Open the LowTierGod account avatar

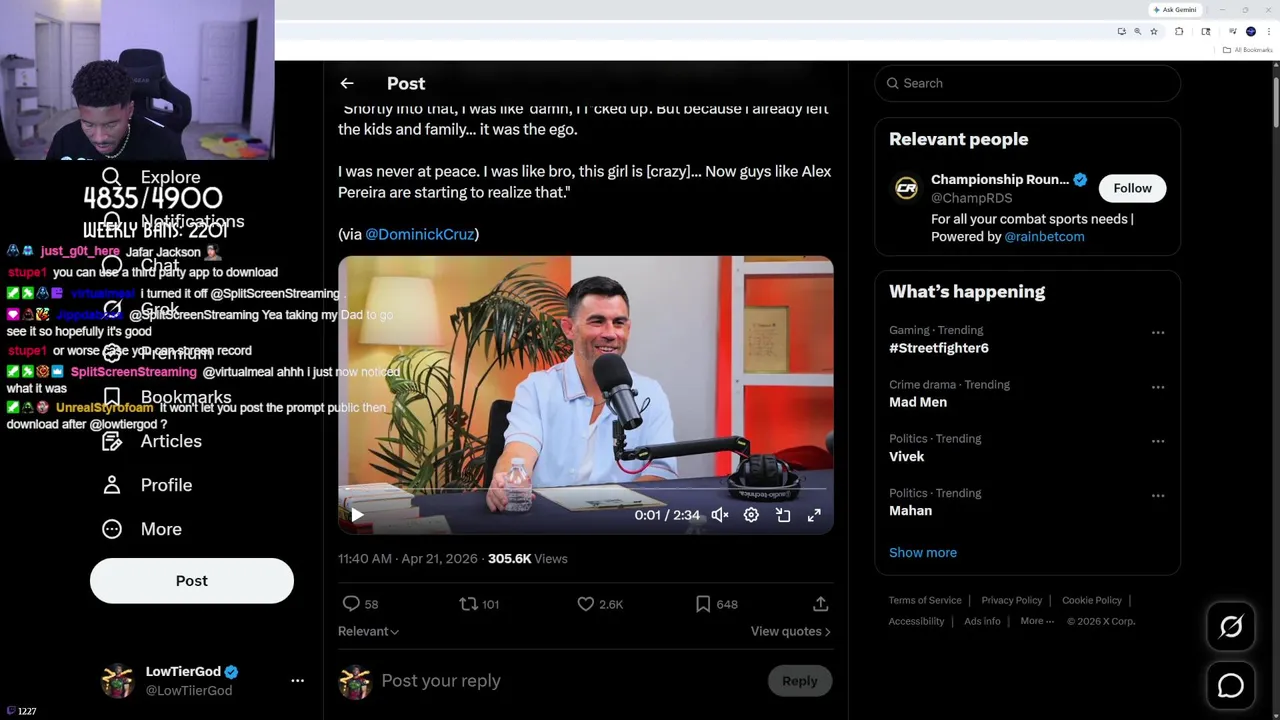point(117,681)
